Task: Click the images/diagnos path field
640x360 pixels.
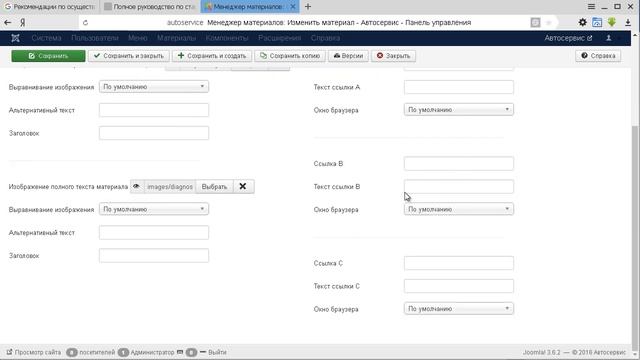Action: click(x=170, y=187)
